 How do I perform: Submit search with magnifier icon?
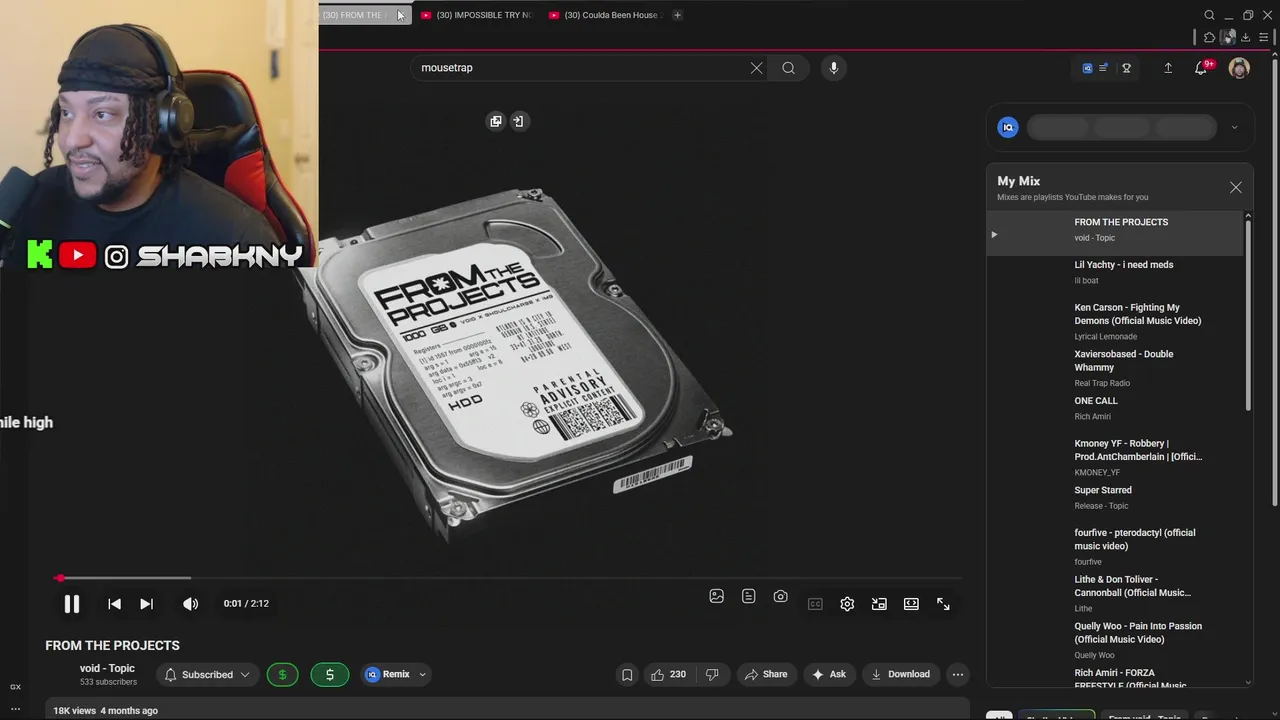coord(788,68)
